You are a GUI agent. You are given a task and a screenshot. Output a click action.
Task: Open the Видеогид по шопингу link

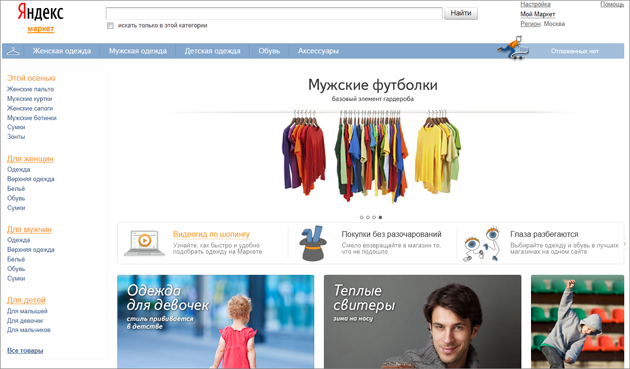tap(211, 234)
